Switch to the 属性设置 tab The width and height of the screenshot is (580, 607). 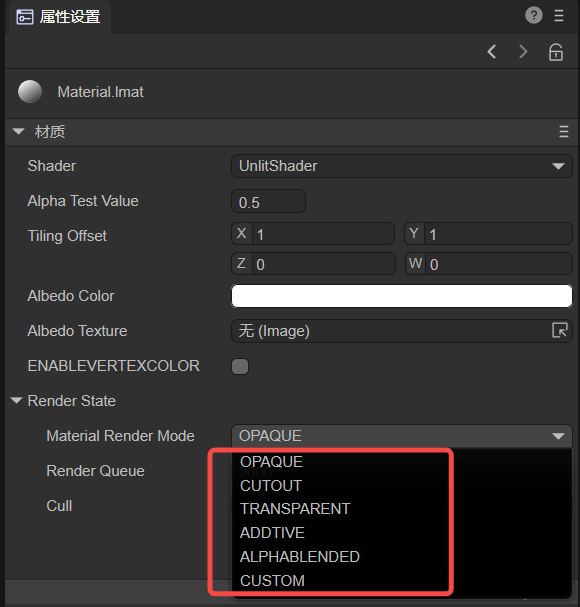[59, 17]
